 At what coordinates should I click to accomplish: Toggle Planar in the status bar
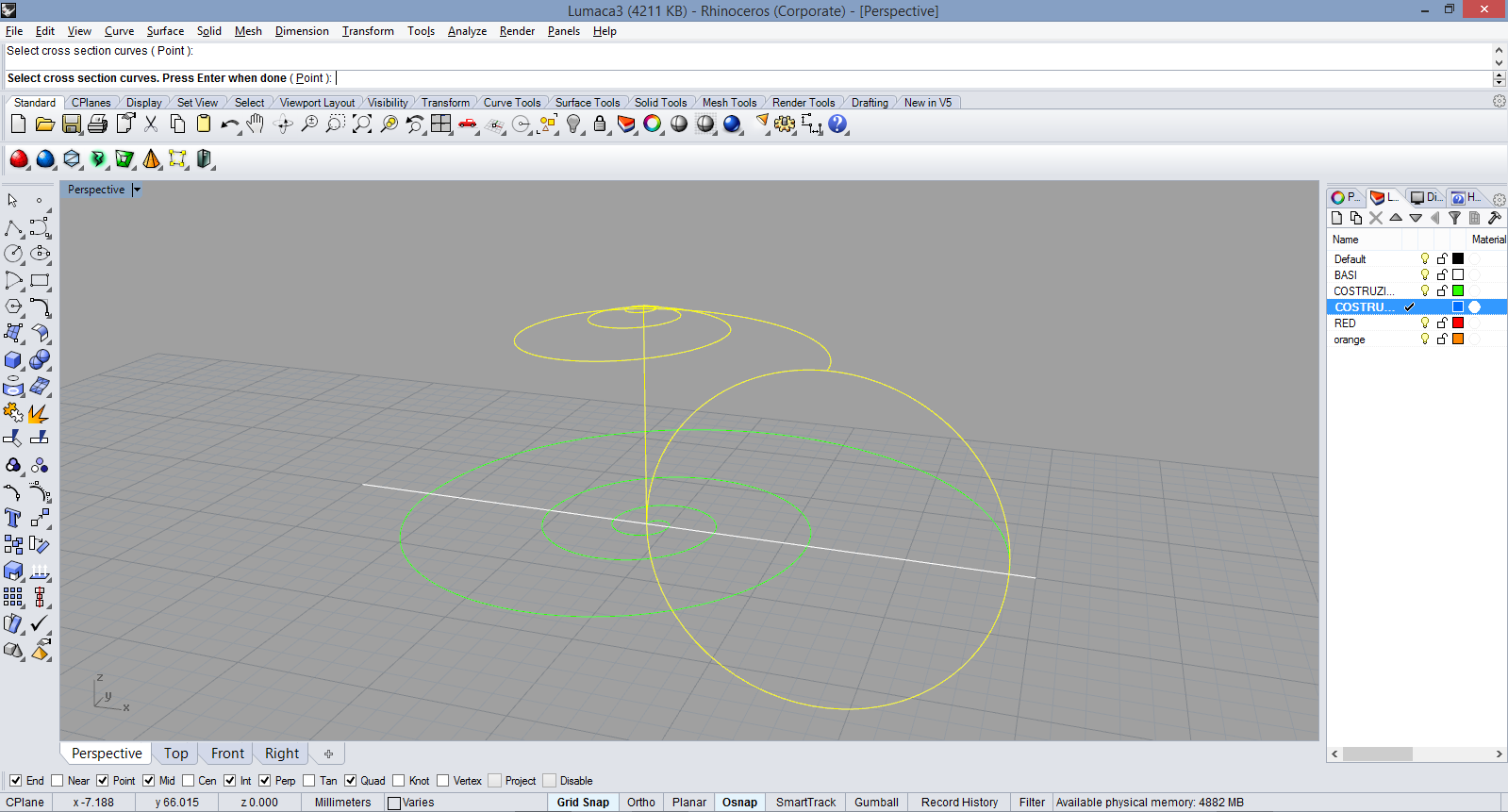pos(689,803)
